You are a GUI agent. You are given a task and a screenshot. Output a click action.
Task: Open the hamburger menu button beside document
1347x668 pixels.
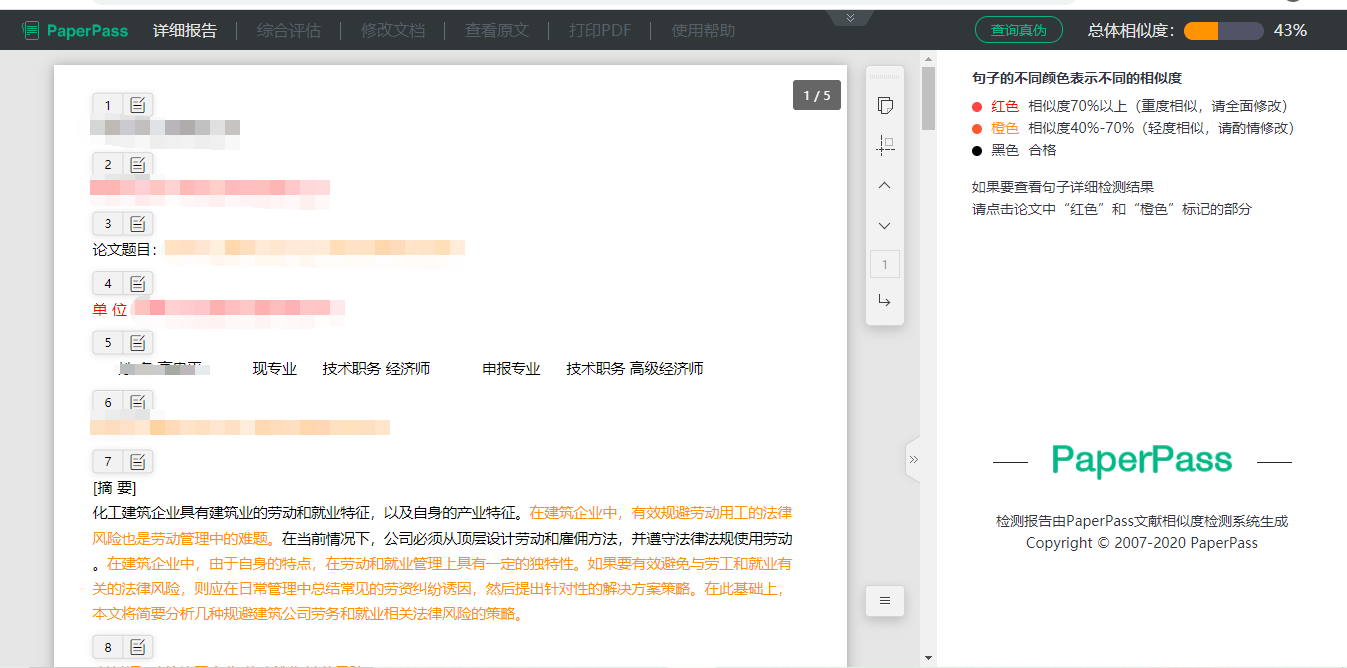[x=885, y=601]
